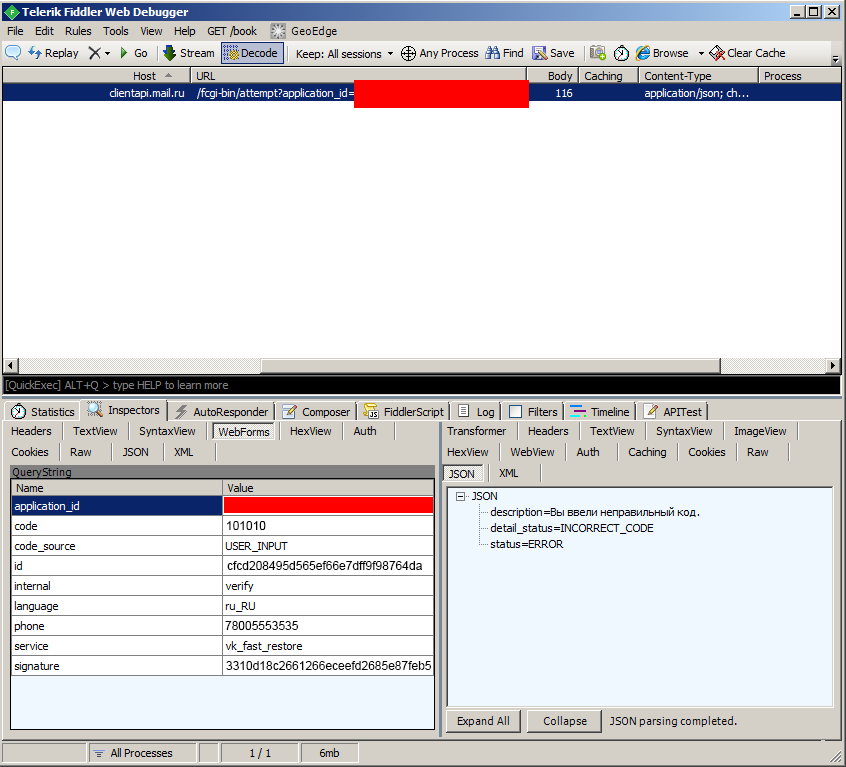Toggle the Decode button

[252, 53]
